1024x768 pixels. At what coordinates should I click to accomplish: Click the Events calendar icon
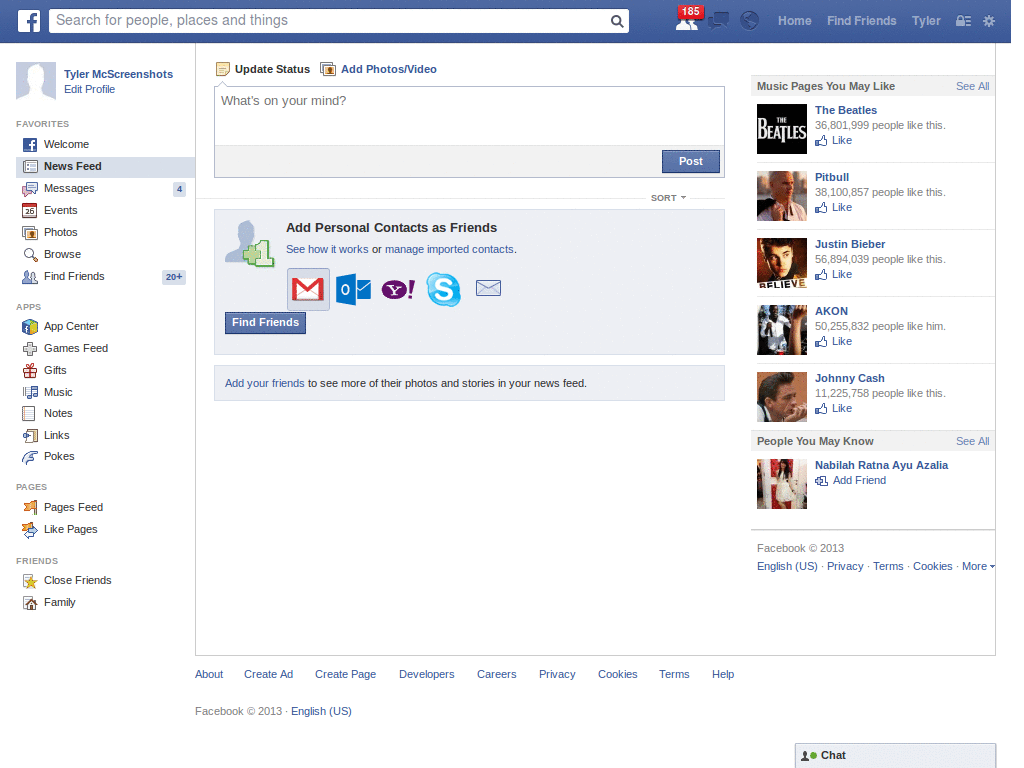click(29, 210)
